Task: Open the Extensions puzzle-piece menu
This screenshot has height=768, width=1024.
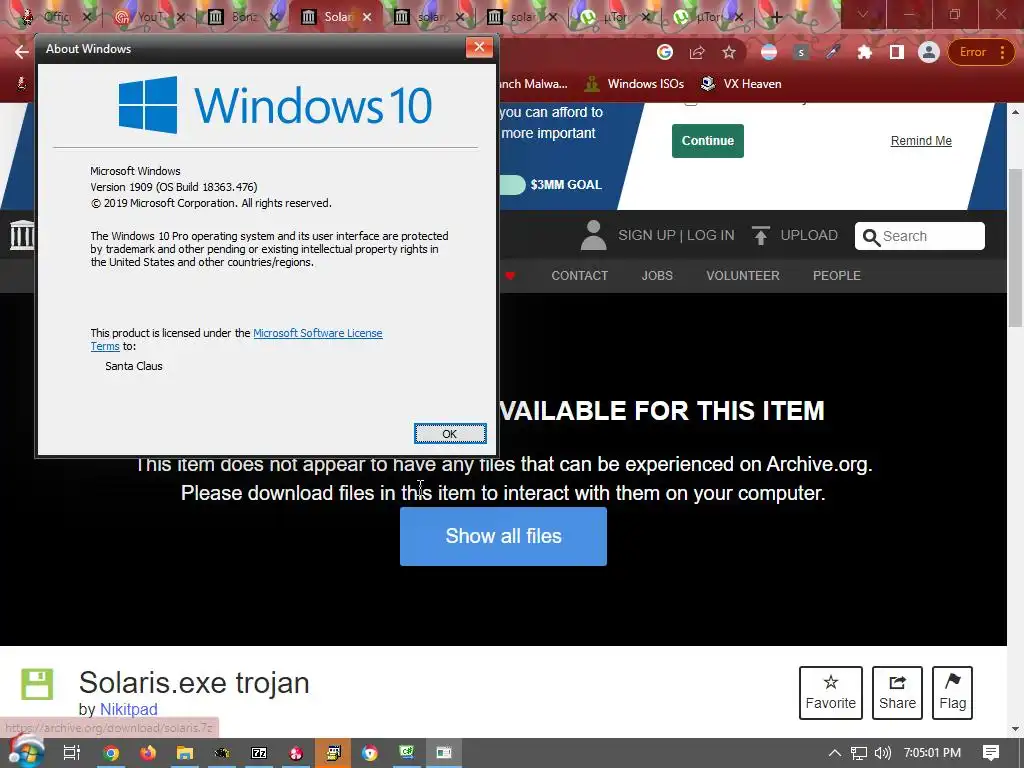Action: (x=865, y=52)
